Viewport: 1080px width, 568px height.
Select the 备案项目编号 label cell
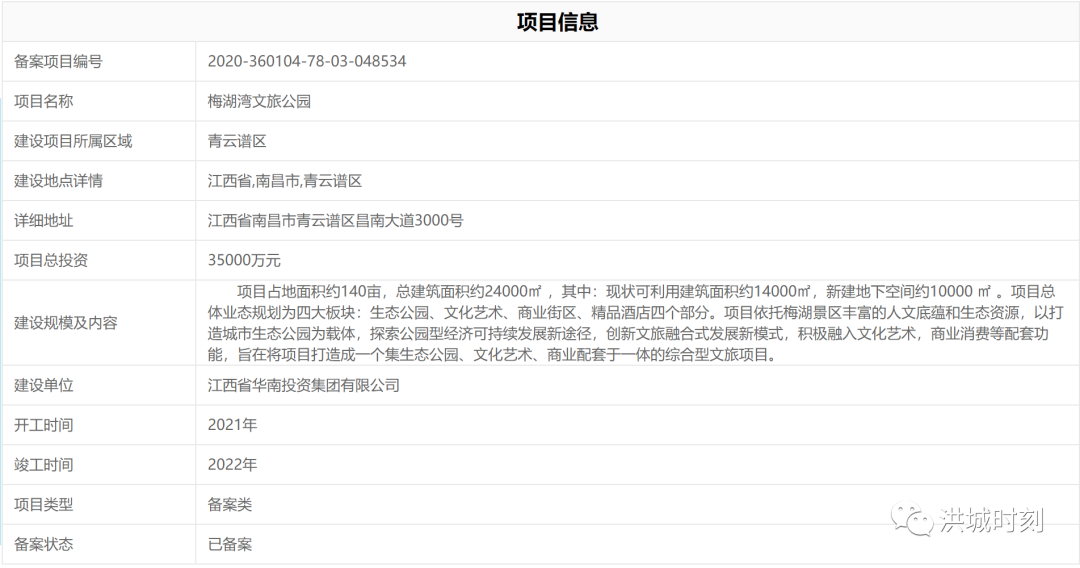[x=59, y=61]
